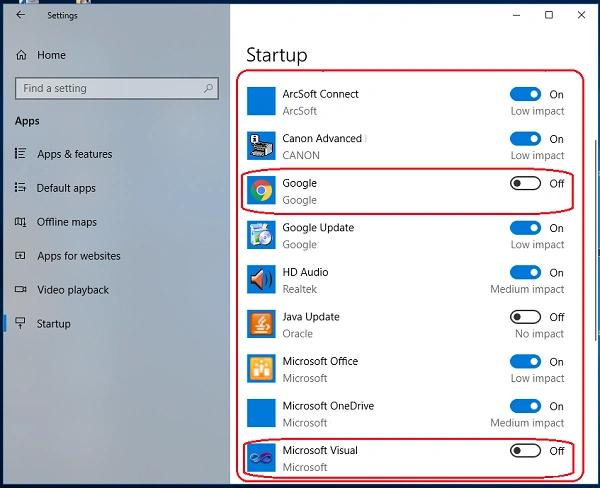Select the Startup sidebar item

(53, 324)
